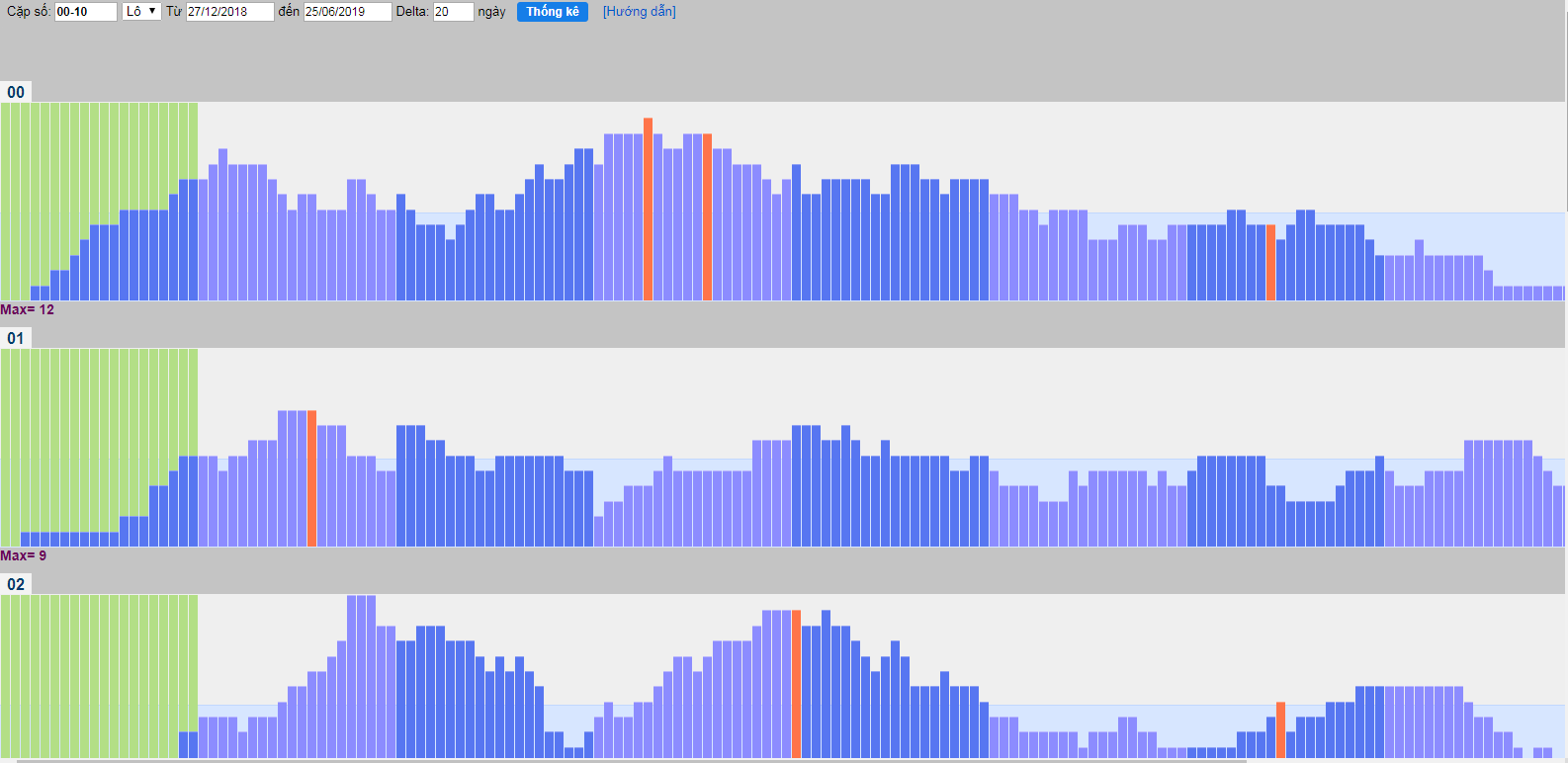The height and width of the screenshot is (763, 1568).
Task: Select the 01 chart label tab
Action: pyautogui.click(x=16, y=338)
